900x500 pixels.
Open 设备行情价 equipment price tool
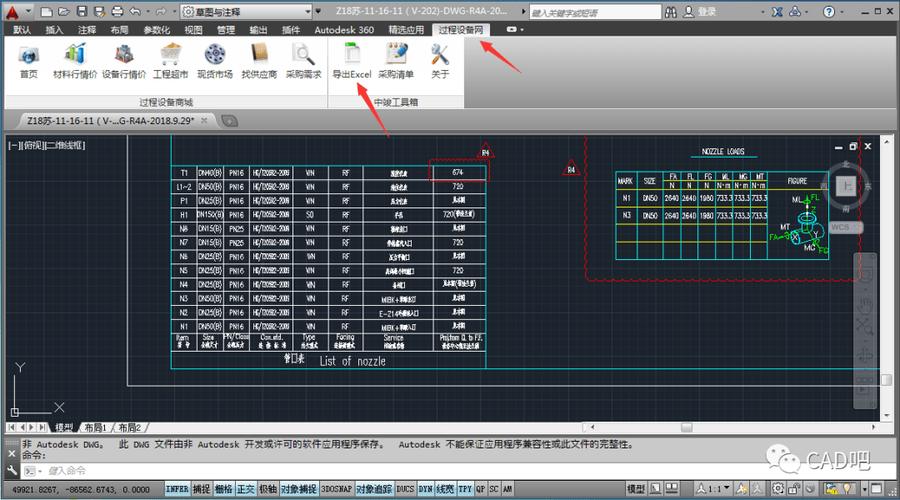tap(123, 63)
